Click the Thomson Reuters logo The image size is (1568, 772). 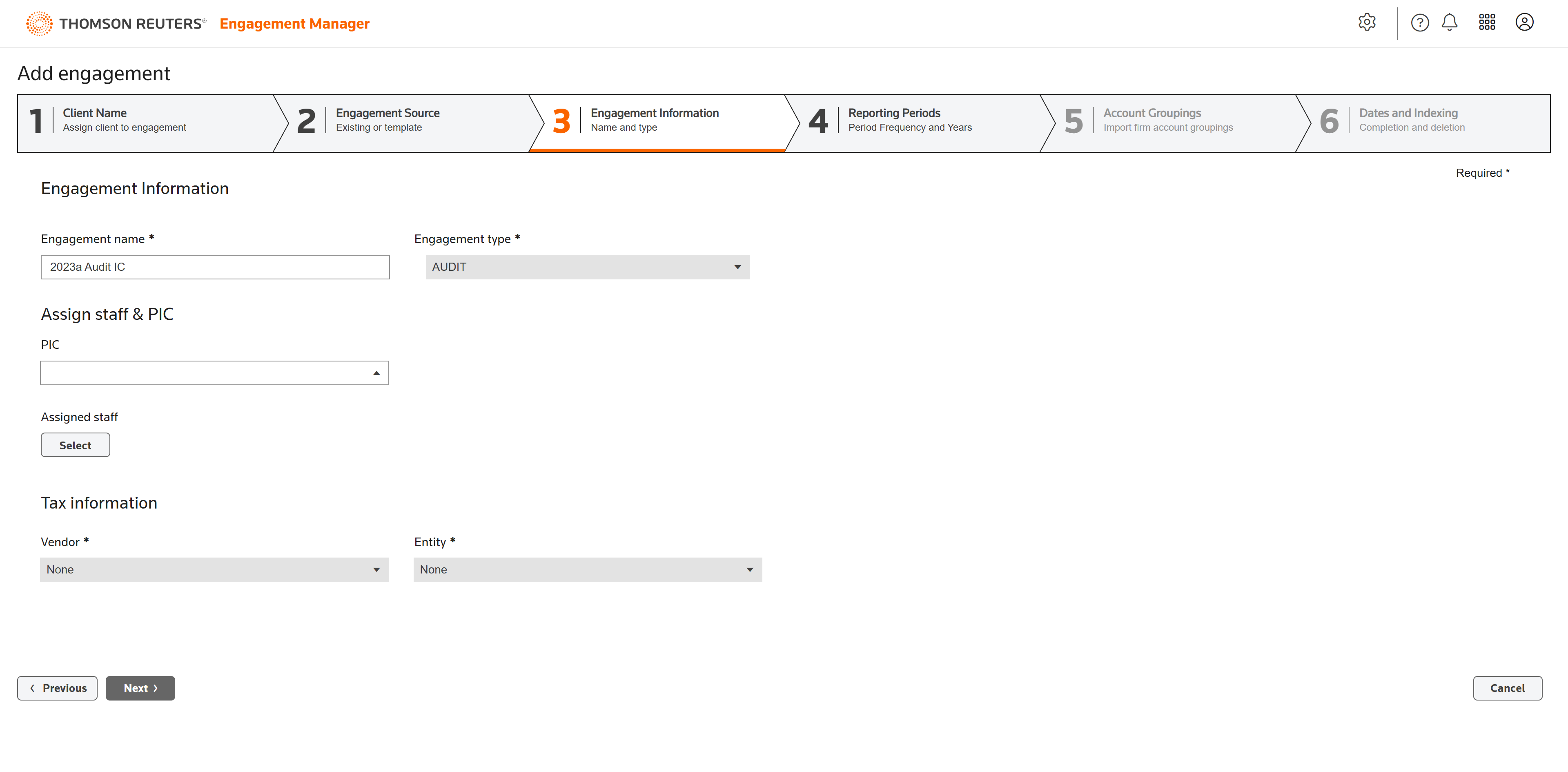coord(116,24)
